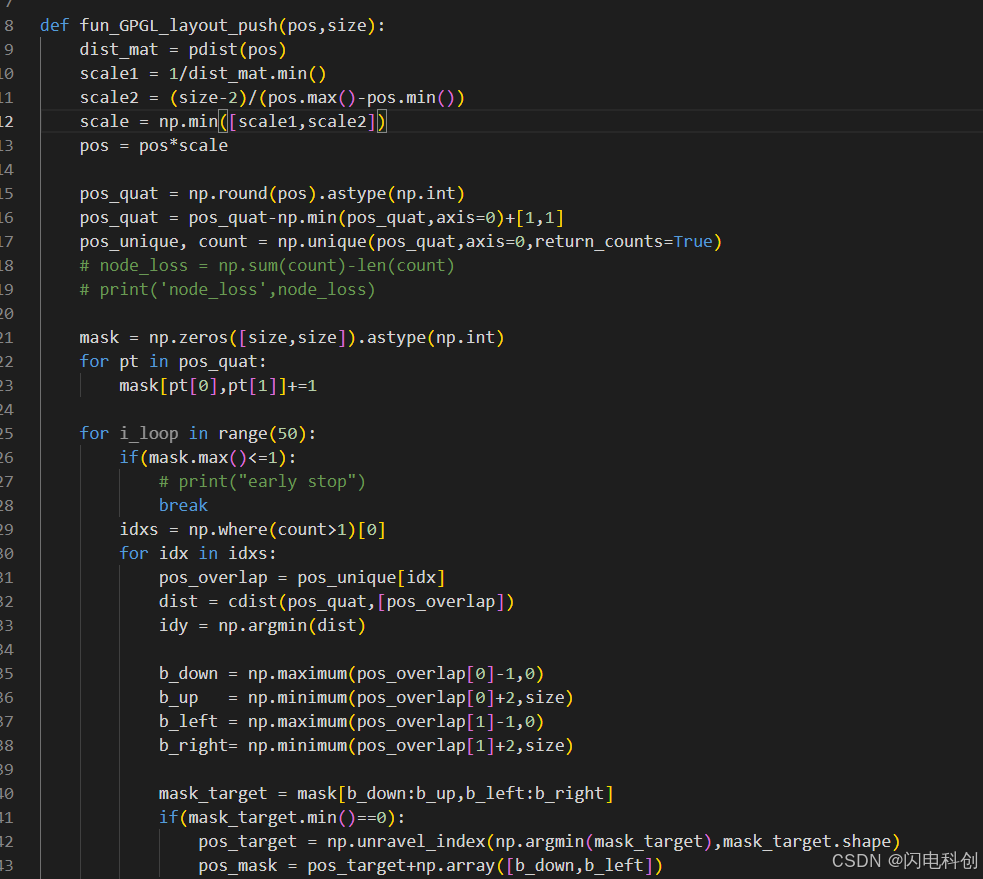Screen dimensions: 983x879
Task: Click the 'pos_mask = pos_target+np.array' line
Action: point(430,866)
